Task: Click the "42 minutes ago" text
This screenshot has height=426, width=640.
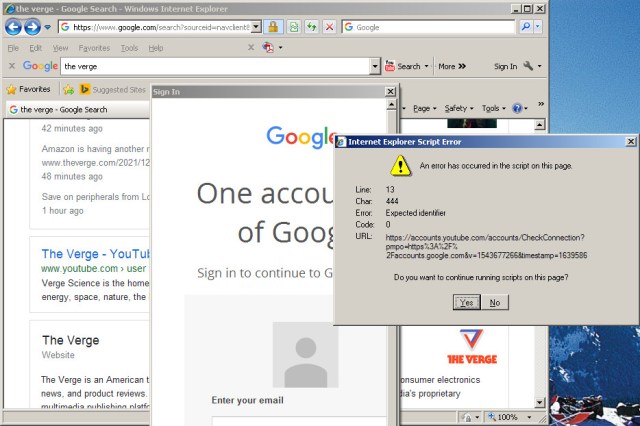Action: (x=72, y=129)
